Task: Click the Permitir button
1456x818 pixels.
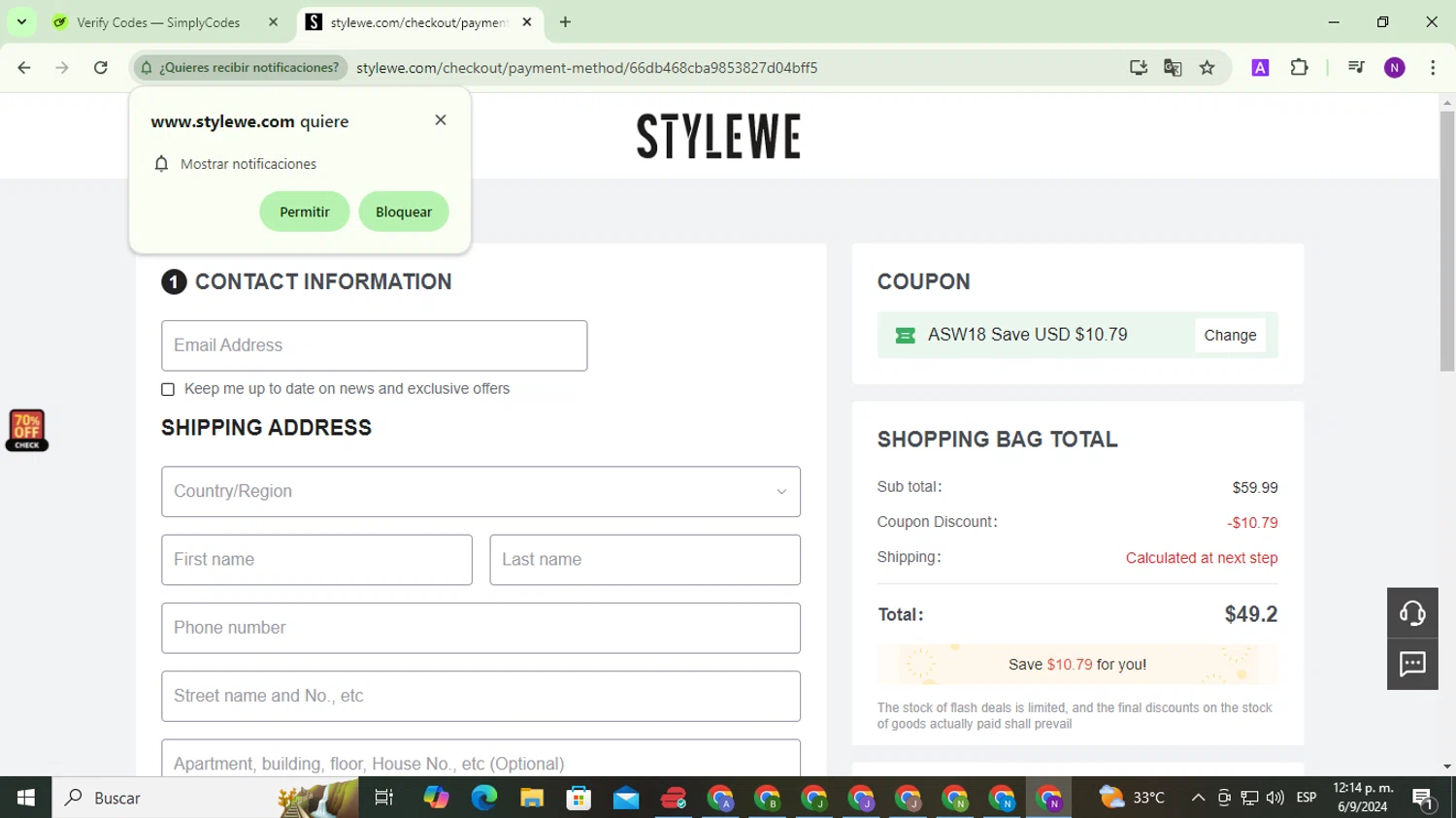Action: pos(305,212)
